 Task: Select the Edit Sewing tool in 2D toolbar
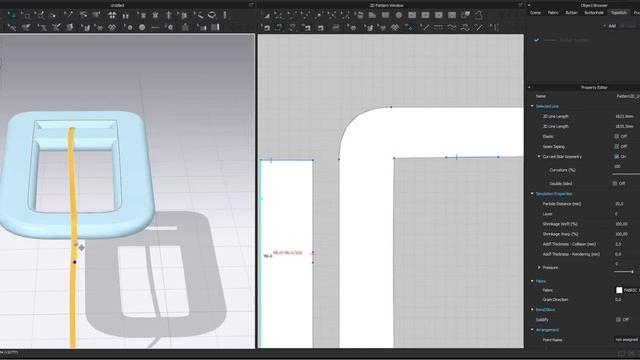(266, 27)
